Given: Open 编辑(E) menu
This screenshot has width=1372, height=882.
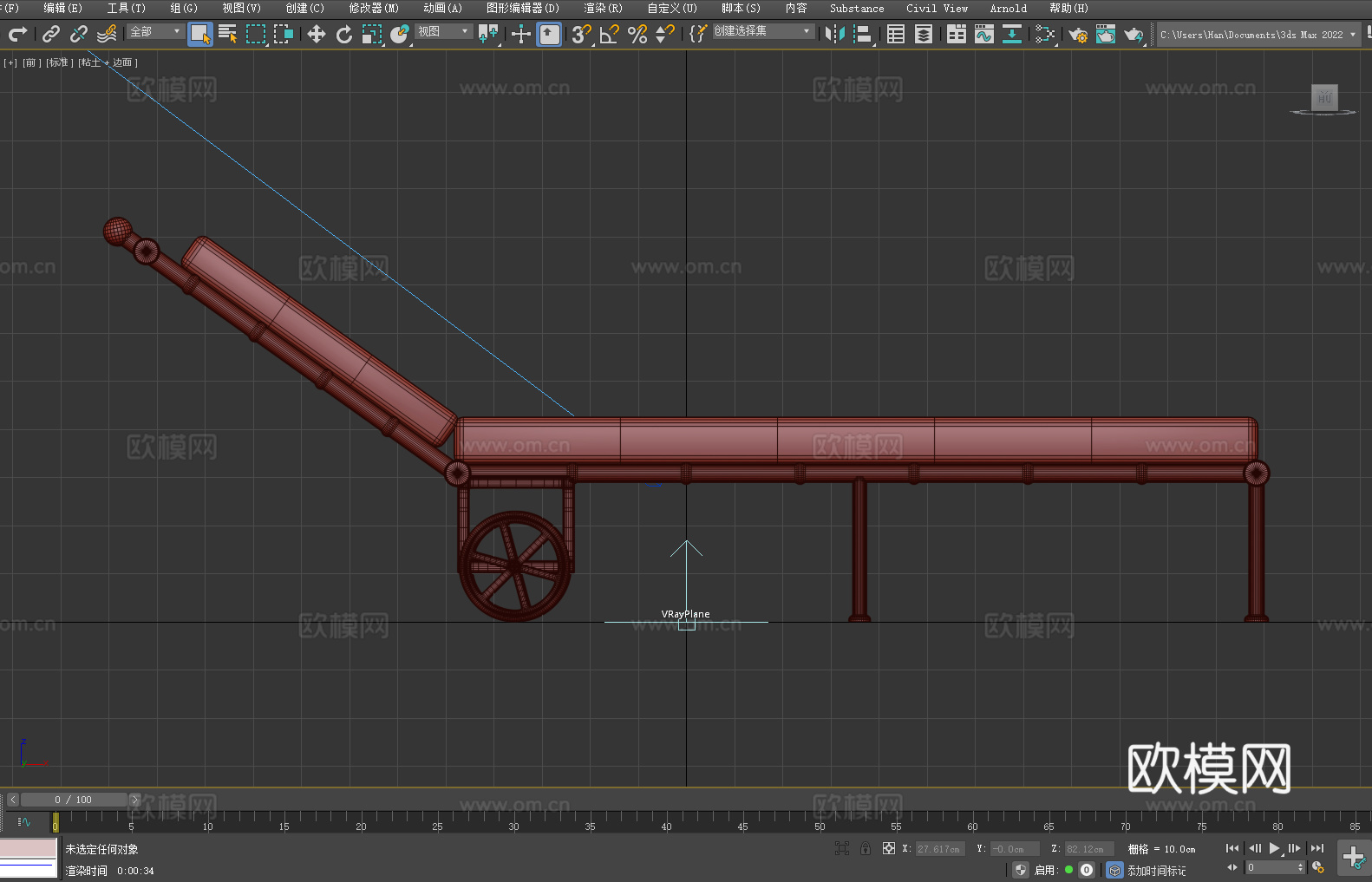Looking at the screenshot, I should click(x=62, y=8).
